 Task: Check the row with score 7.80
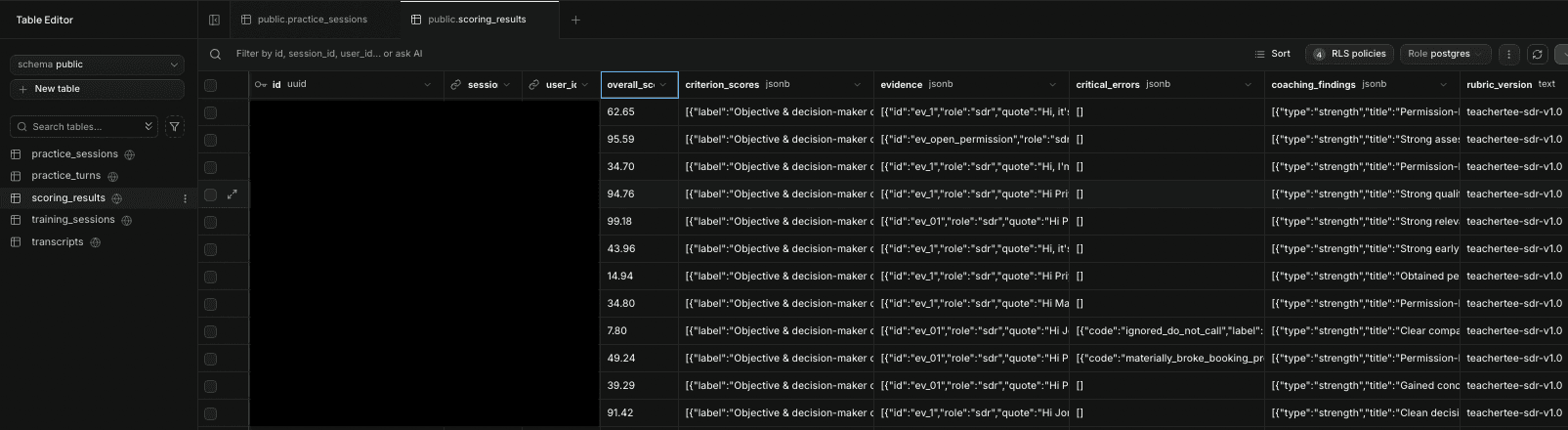210,331
